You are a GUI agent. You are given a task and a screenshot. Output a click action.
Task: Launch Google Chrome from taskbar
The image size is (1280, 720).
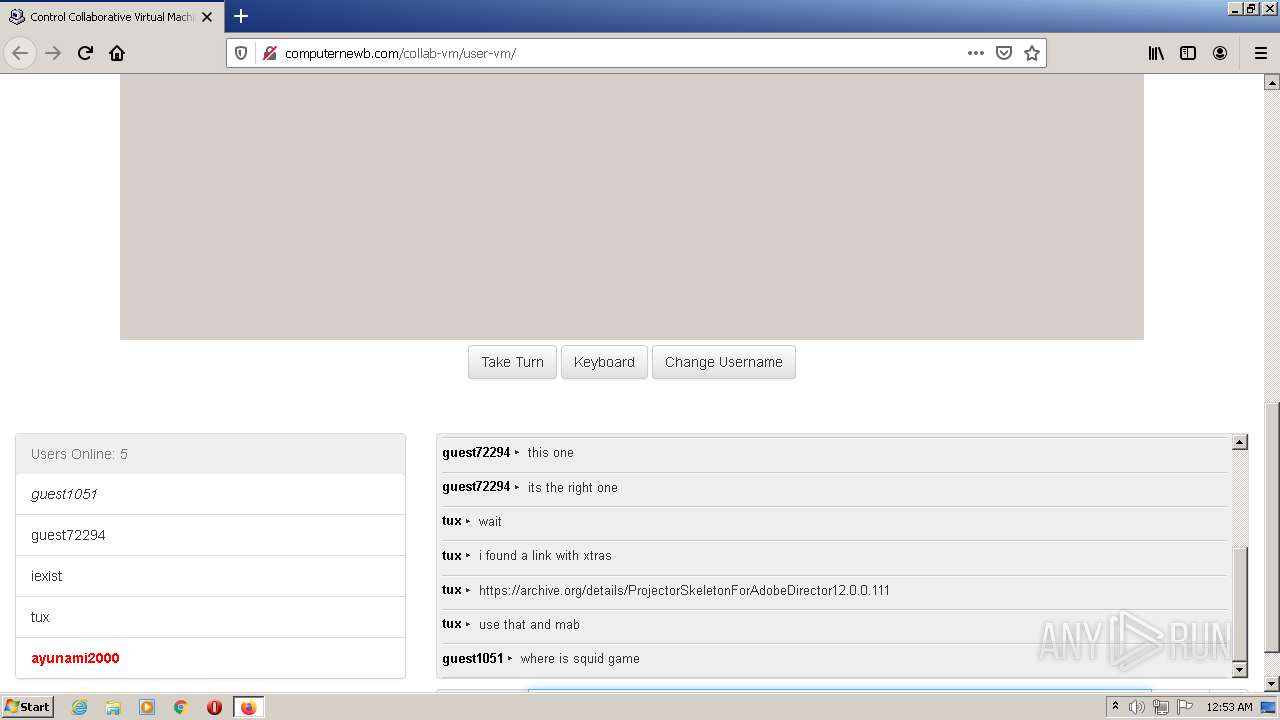[x=181, y=707]
